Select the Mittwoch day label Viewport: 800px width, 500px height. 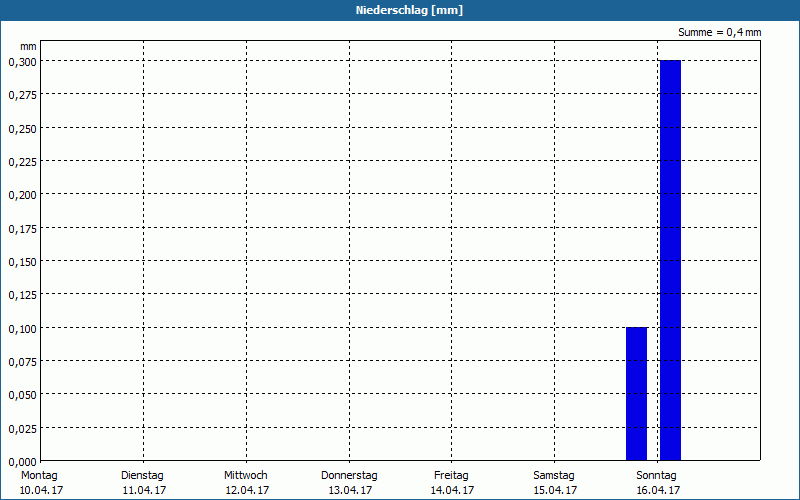coord(245,476)
